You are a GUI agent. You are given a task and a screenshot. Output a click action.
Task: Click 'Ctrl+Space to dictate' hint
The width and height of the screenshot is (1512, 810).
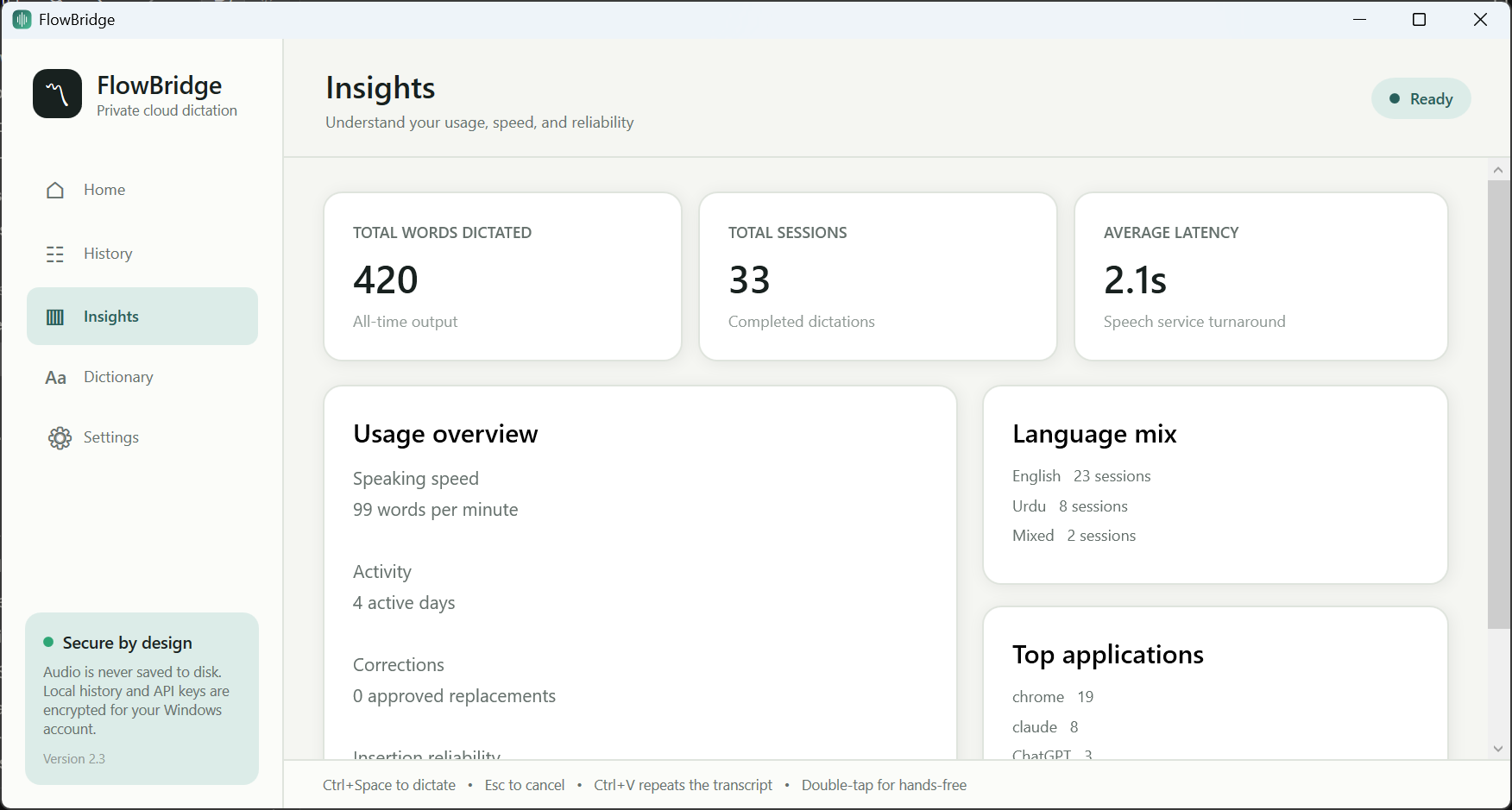(389, 785)
